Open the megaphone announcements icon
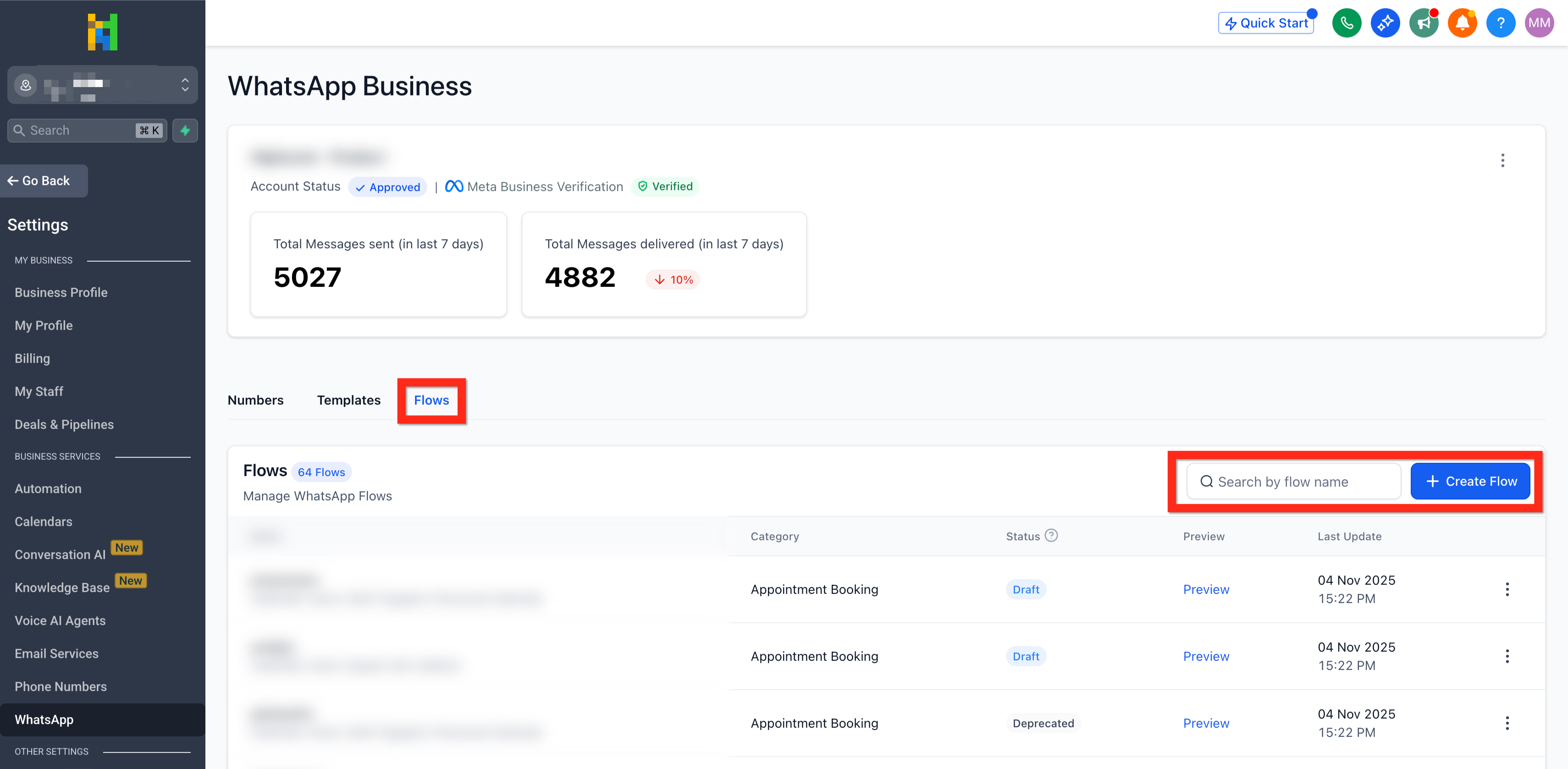The width and height of the screenshot is (1568, 769). [x=1423, y=23]
